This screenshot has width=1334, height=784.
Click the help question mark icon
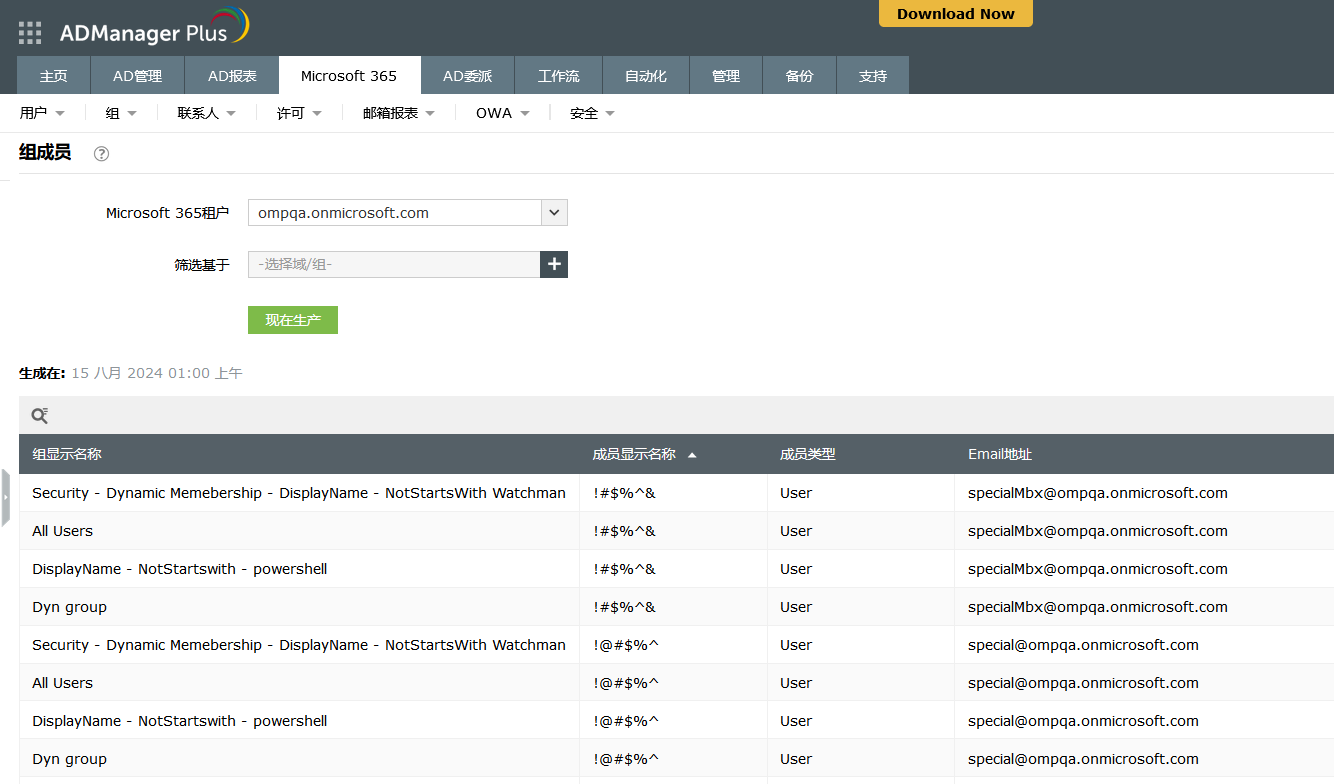pyautogui.click(x=101, y=154)
